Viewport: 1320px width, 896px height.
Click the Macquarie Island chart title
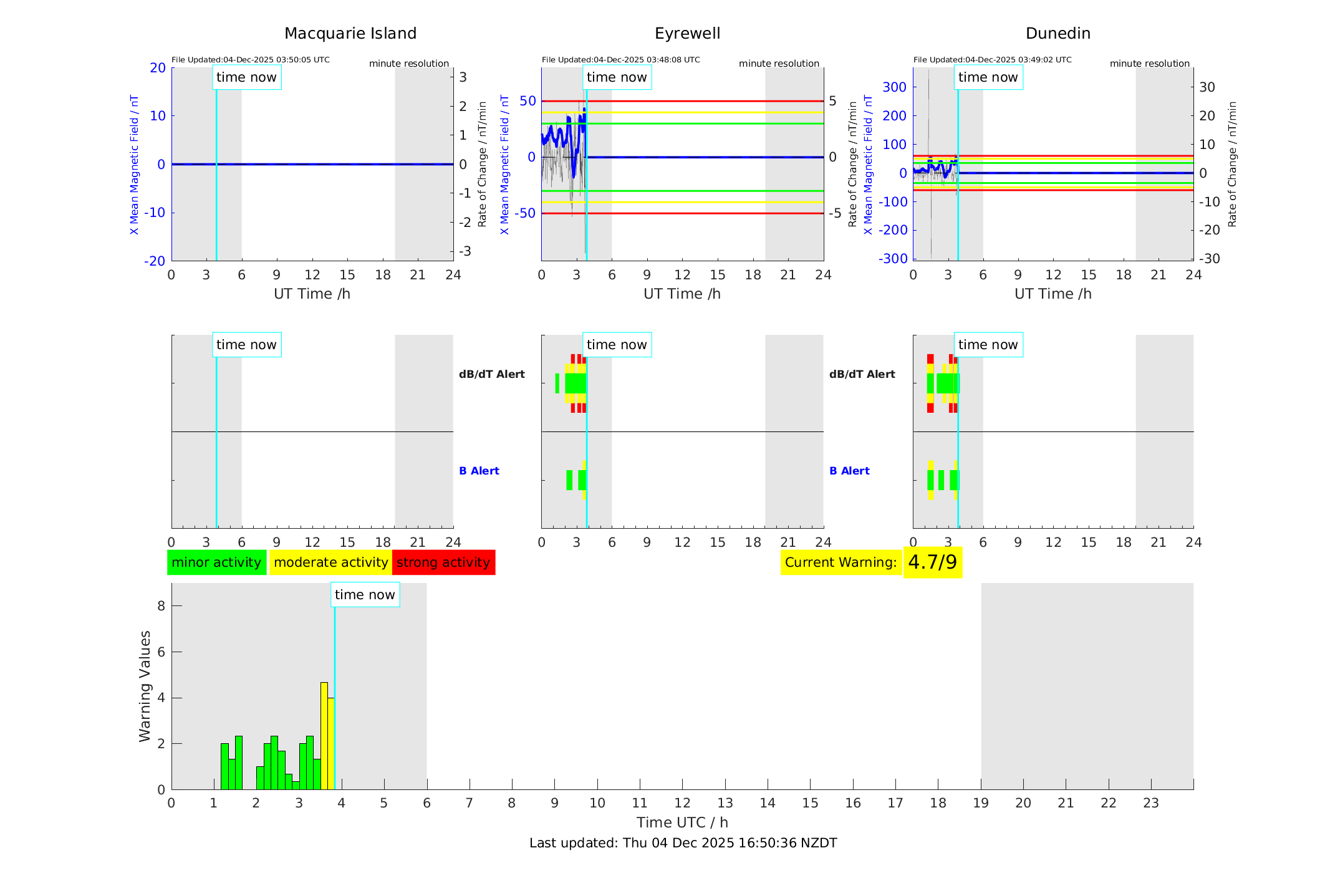click(x=350, y=34)
